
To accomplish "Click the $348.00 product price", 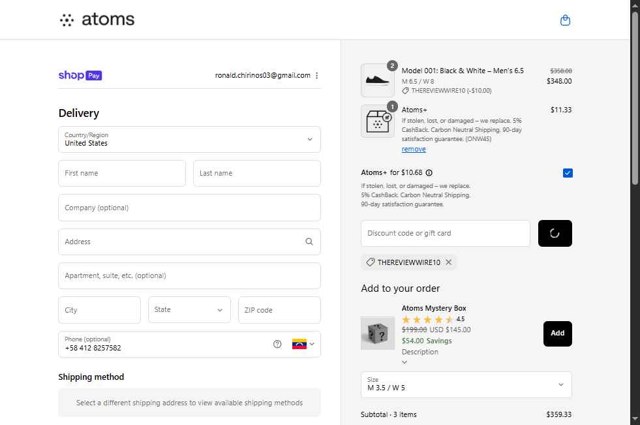I will pos(559,81).
